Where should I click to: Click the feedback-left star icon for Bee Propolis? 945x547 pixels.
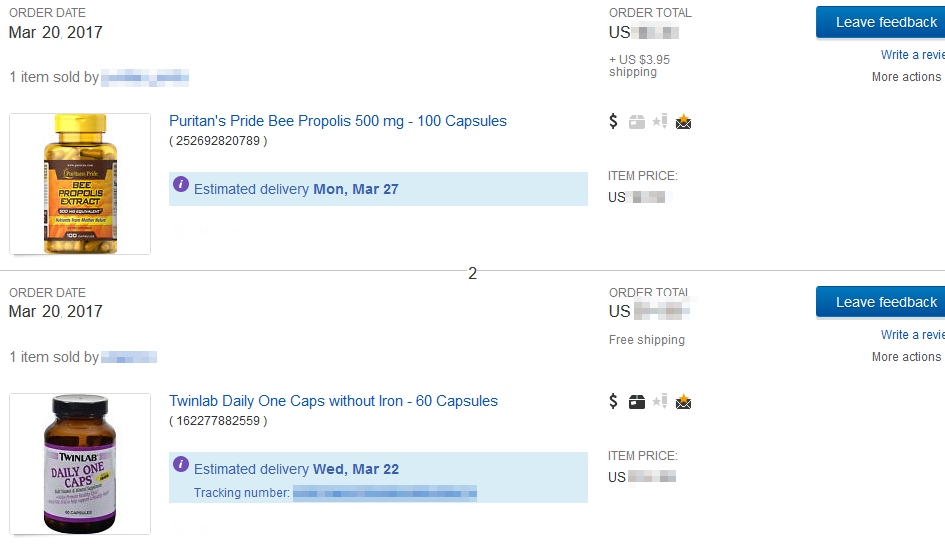click(660, 122)
